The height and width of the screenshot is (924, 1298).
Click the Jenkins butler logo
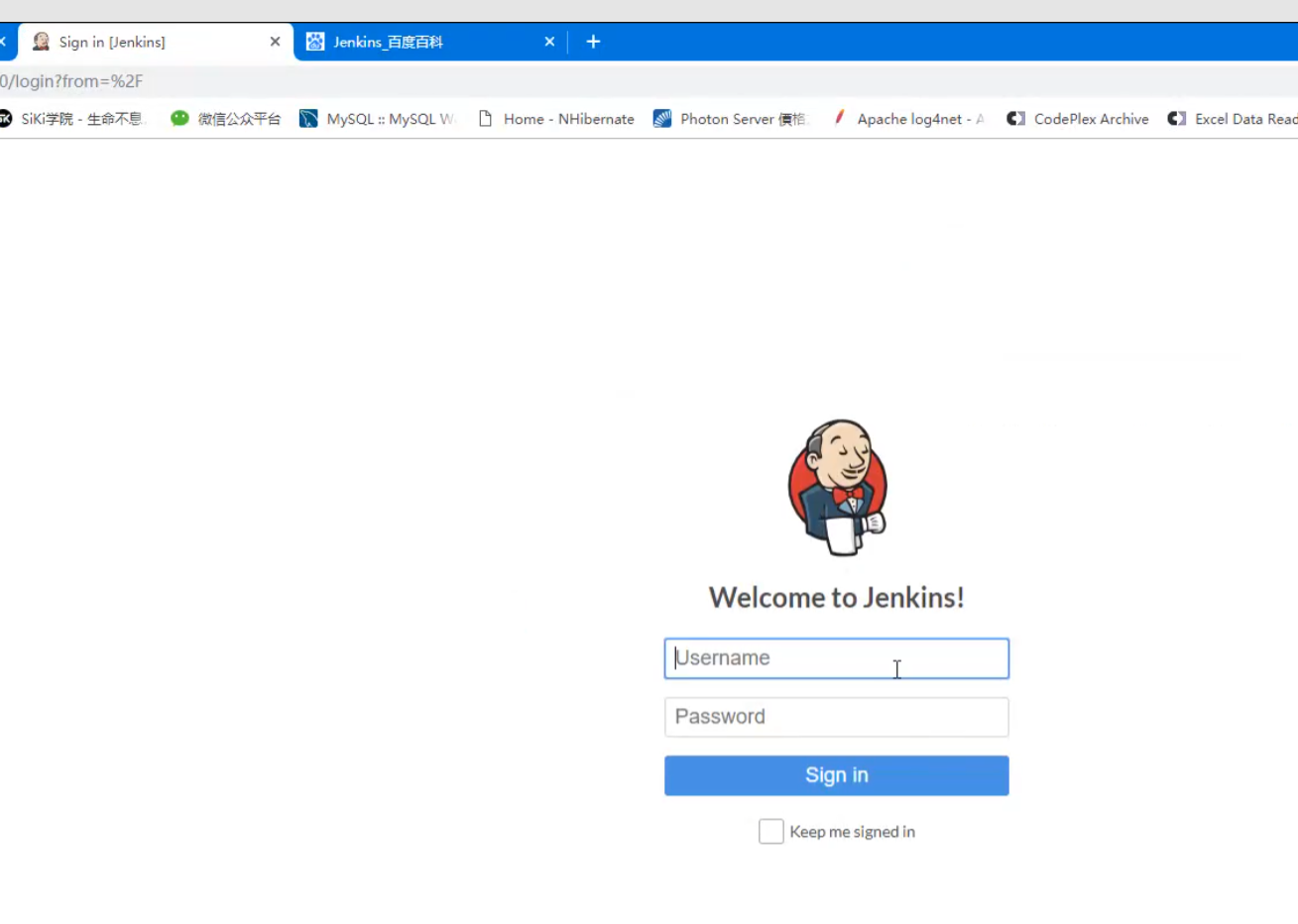point(837,487)
